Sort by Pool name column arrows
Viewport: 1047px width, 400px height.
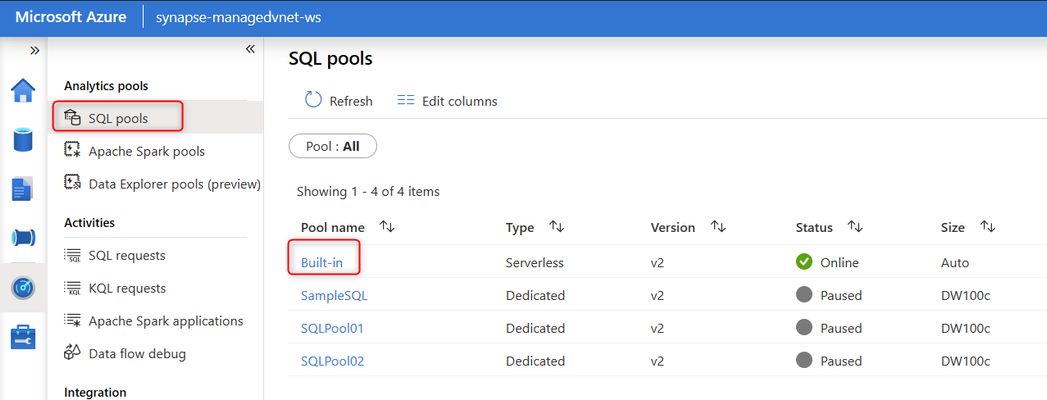(387, 227)
